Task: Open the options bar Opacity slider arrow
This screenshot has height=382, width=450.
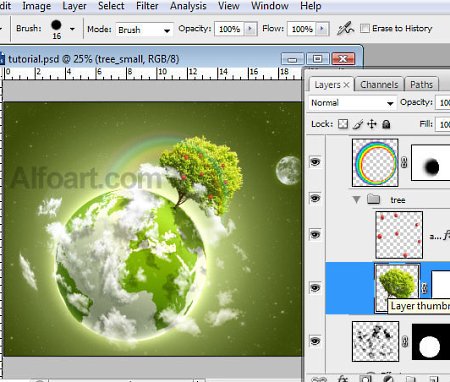Action: coord(250,29)
